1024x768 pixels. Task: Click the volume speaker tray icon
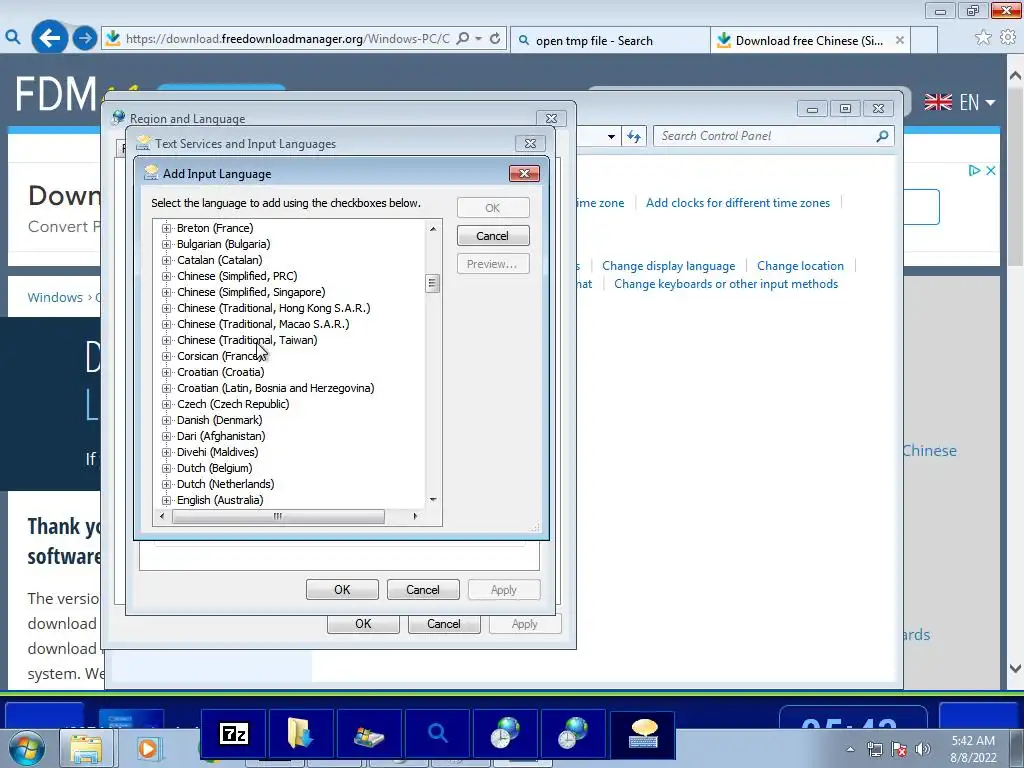click(923, 748)
